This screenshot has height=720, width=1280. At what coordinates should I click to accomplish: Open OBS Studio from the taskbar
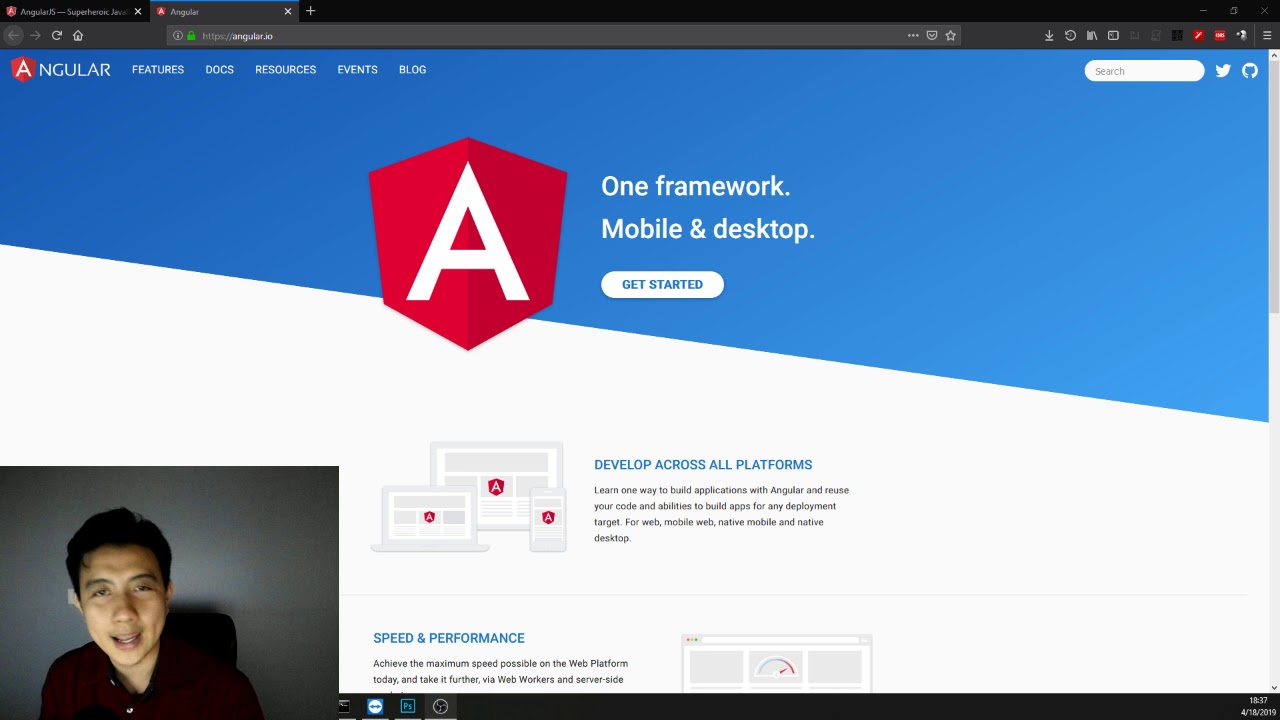440,706
